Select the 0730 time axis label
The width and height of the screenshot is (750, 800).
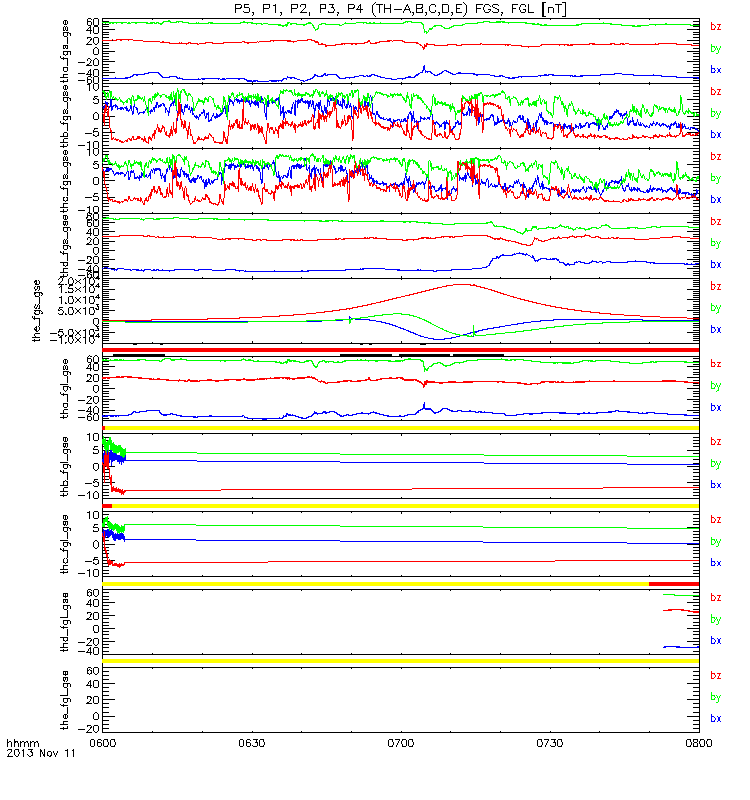point(549,743)
